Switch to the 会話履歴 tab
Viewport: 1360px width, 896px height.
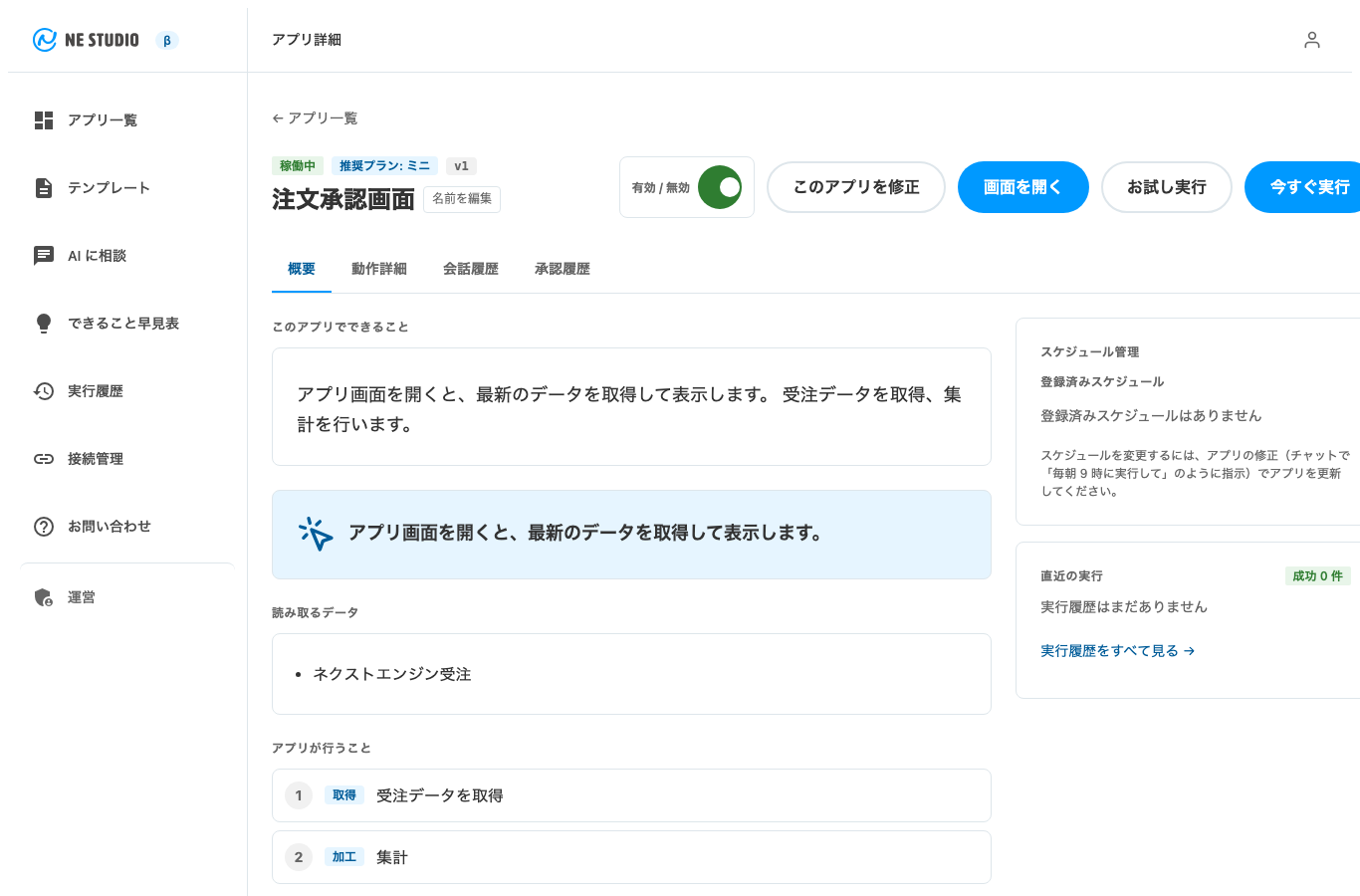471,269
